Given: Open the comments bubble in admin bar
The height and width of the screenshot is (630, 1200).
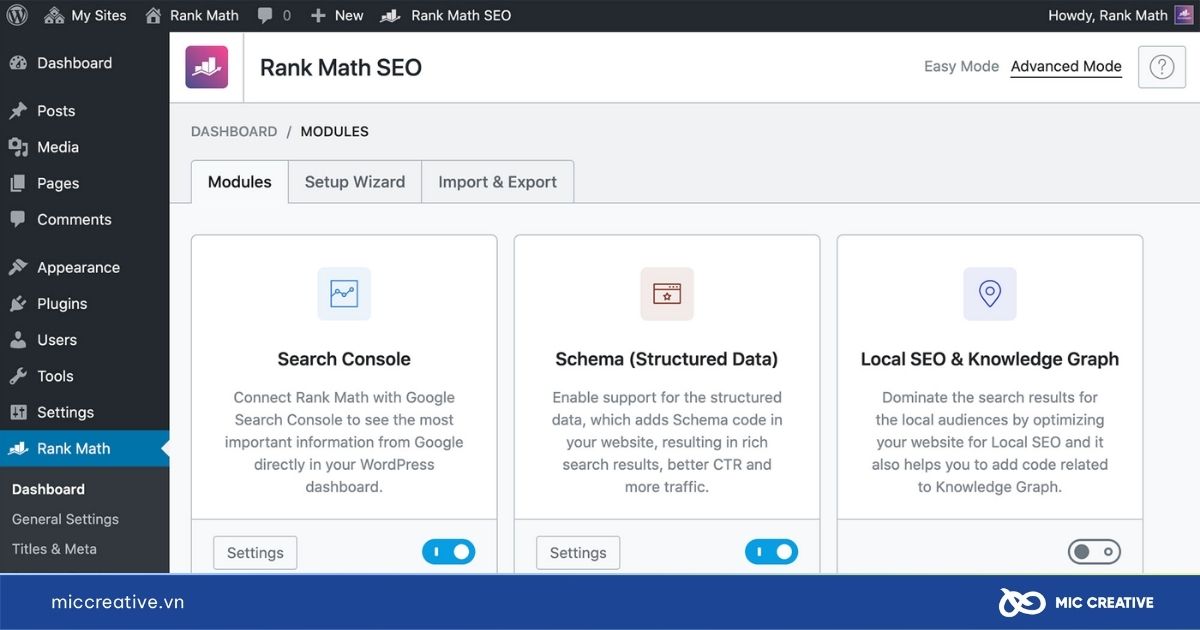Looking at the screenshot, I should tap(274, 15).
